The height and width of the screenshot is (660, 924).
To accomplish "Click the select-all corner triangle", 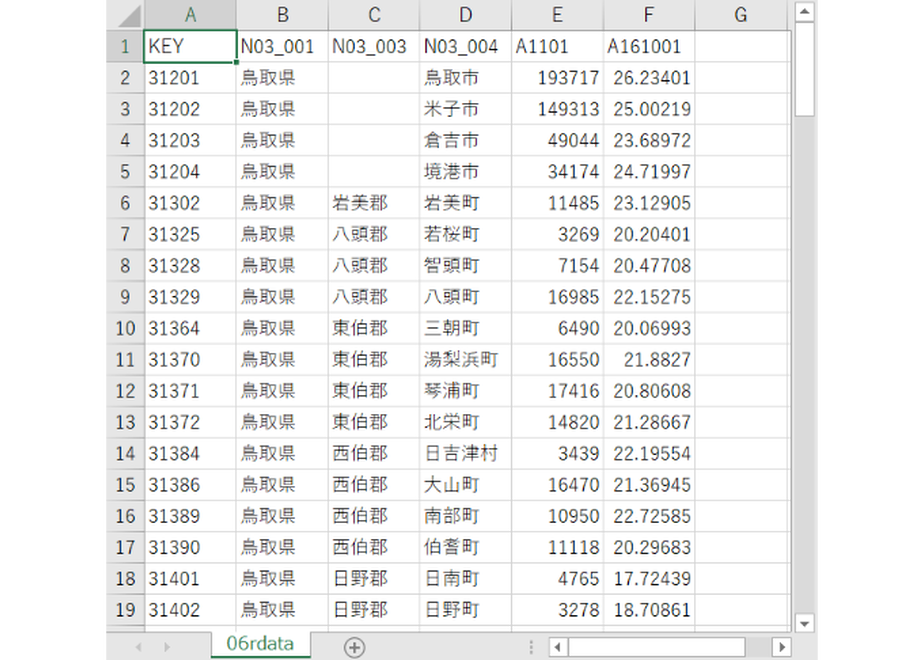I will (x=129, y=16).
